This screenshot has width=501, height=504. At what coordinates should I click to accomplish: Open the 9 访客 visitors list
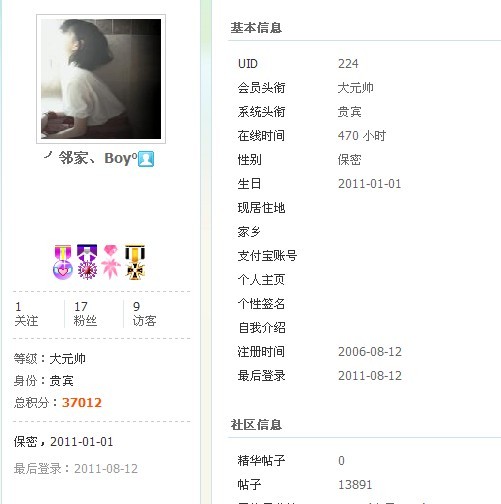tap(144, 314)
